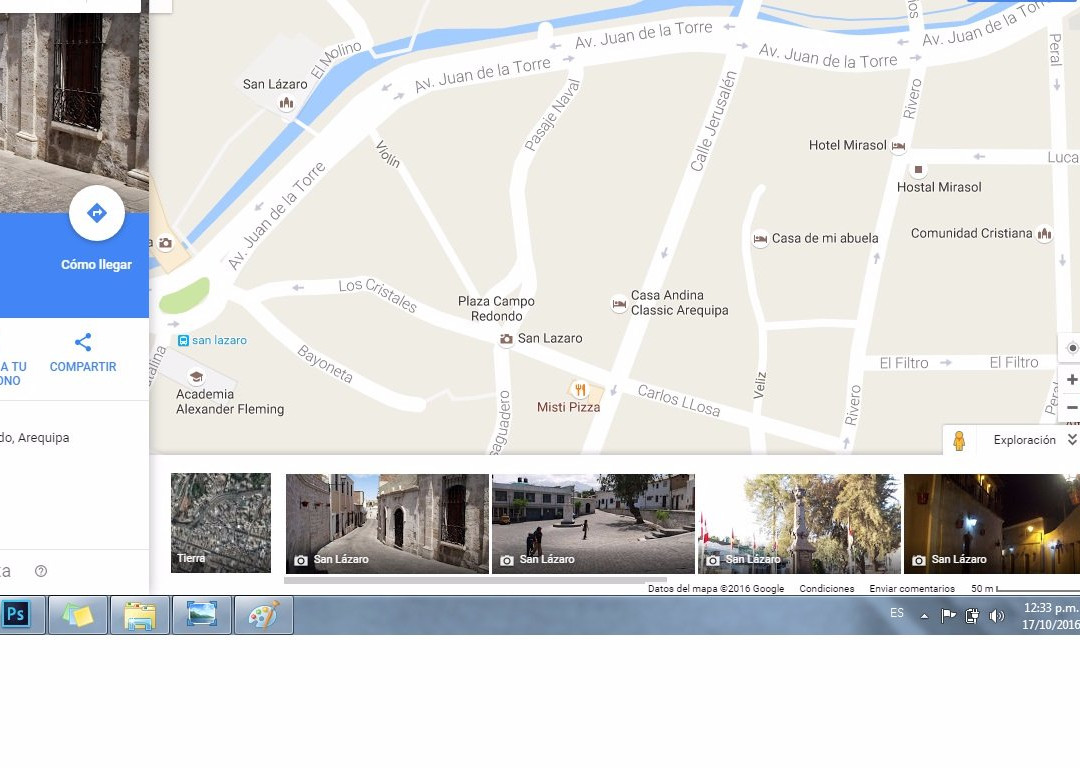The width and height of the screenshot is (1080, 768).
Task: Mute sound via taskbar volume icon
Action: coord(997,616)
